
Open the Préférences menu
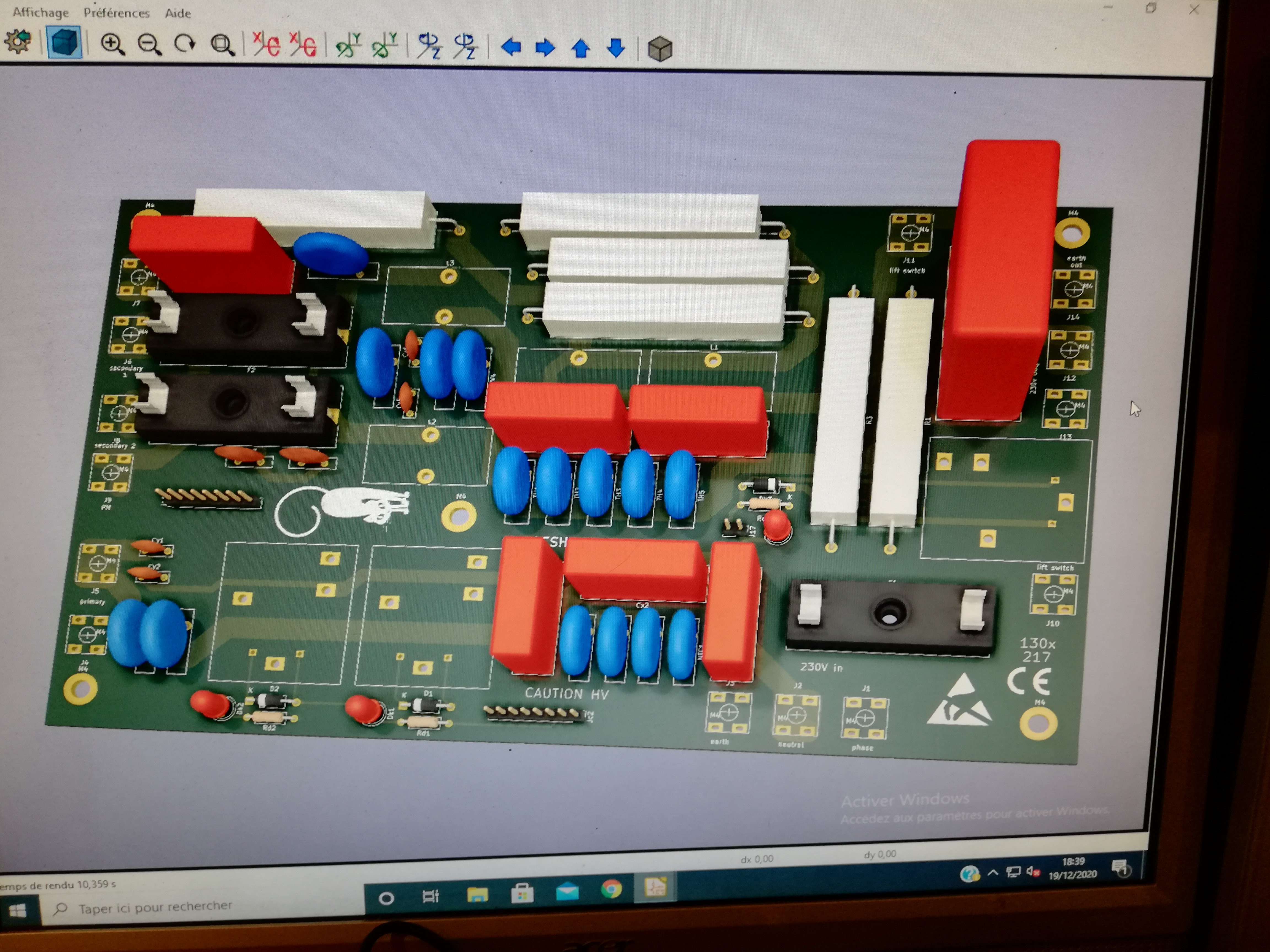(x=116, y=13)
